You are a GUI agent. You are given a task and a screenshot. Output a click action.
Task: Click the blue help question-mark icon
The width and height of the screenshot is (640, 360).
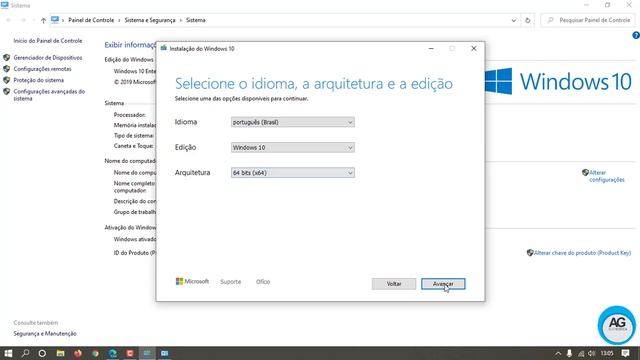coord(636,36)
